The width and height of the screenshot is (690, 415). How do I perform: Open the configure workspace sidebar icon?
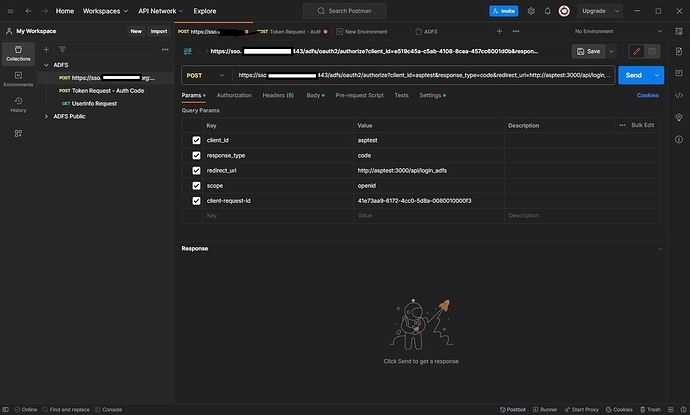[18, 133]
